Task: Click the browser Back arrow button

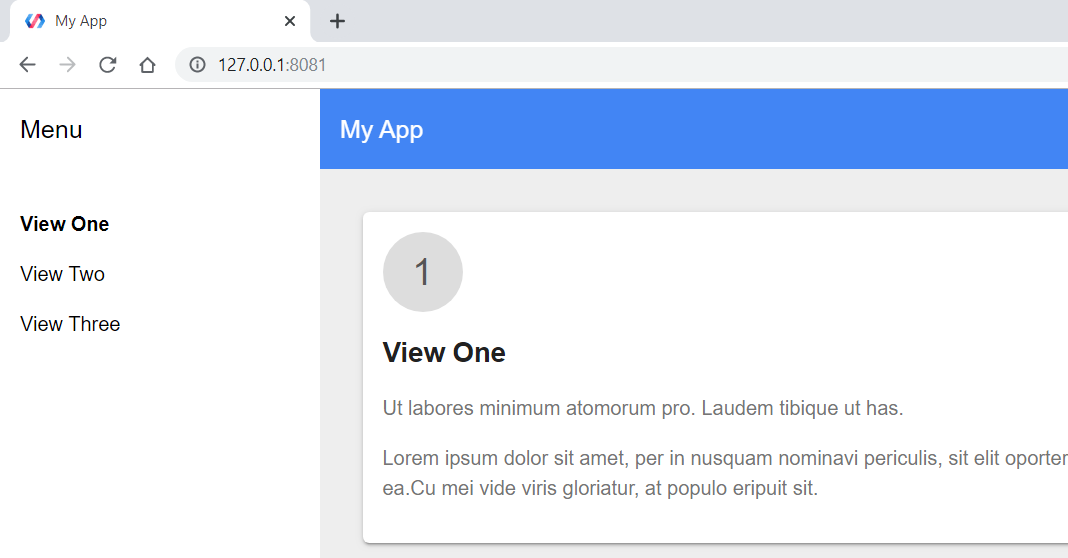Action: click(x=28, y=65)
